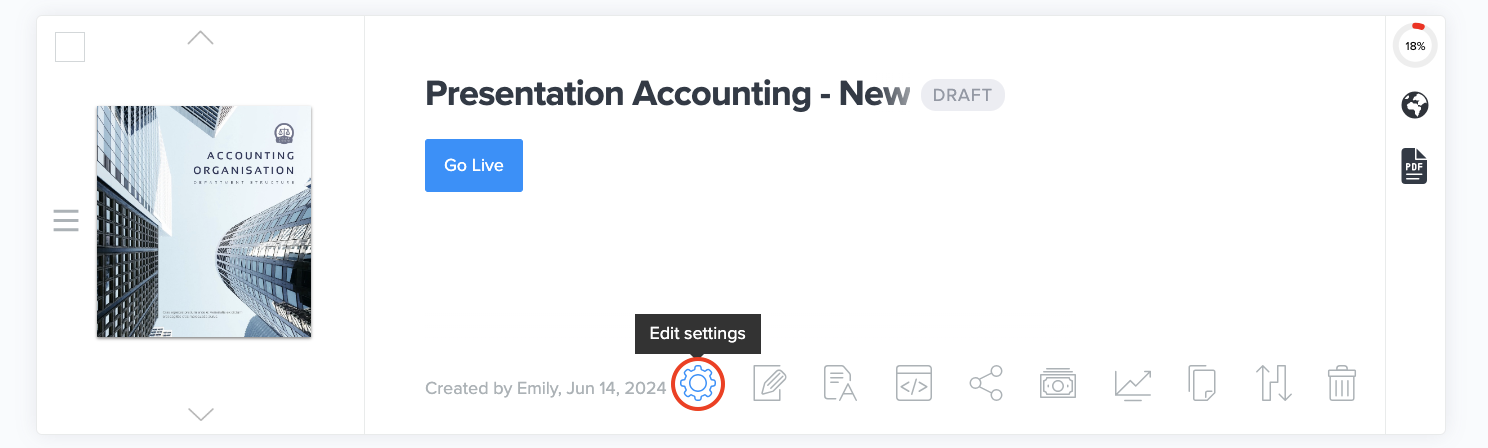This screenshot has height=448, width=1488.
Task: Click the pencil edit content icon
Action: coord(770,384)
